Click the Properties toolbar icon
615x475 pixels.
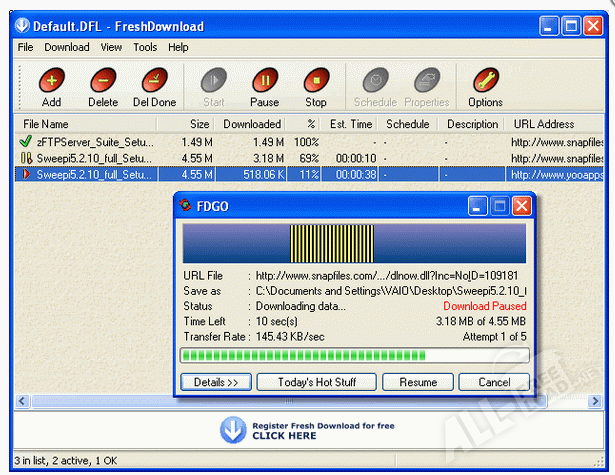tap(427, 82)
